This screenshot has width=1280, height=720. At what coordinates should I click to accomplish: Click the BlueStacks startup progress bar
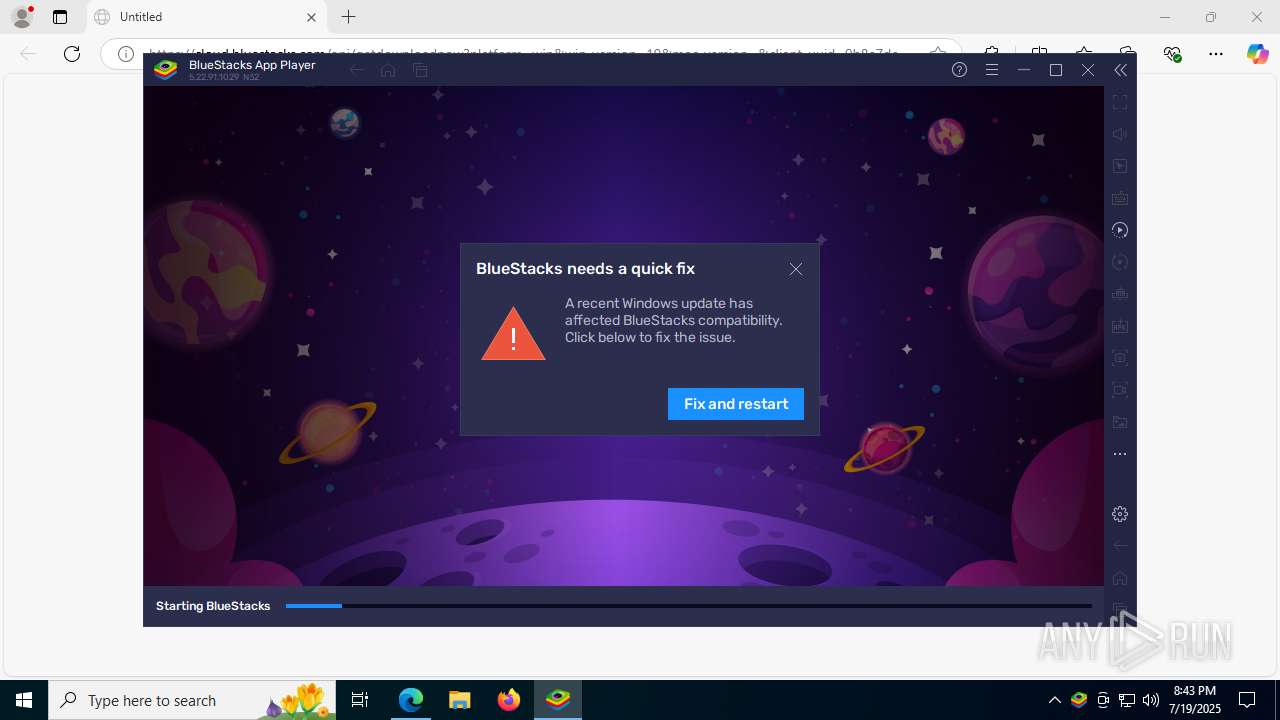tap(689, 606)
